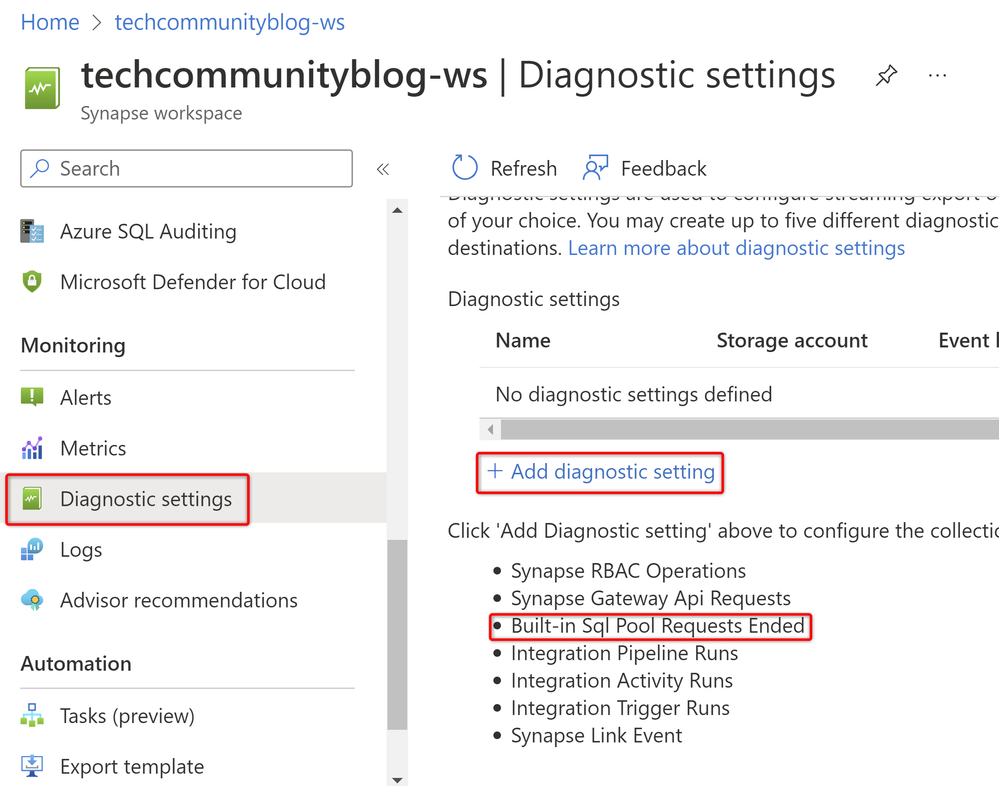
Task: Open Tasks (preview) under Automation
Action: [x=127, y=716]
